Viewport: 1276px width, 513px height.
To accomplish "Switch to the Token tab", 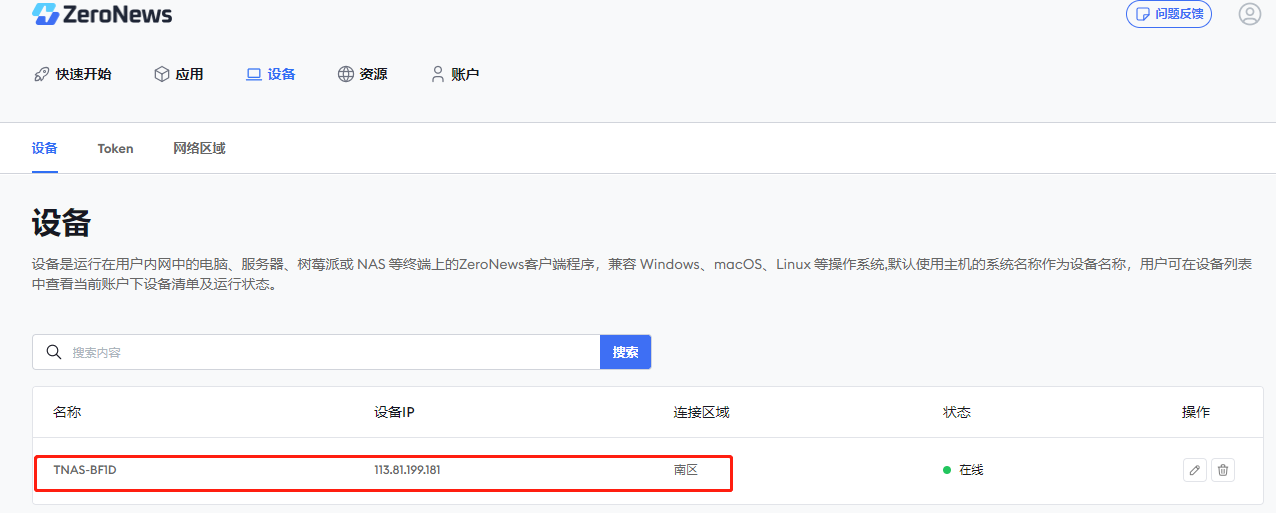I will tap(115, 148).
